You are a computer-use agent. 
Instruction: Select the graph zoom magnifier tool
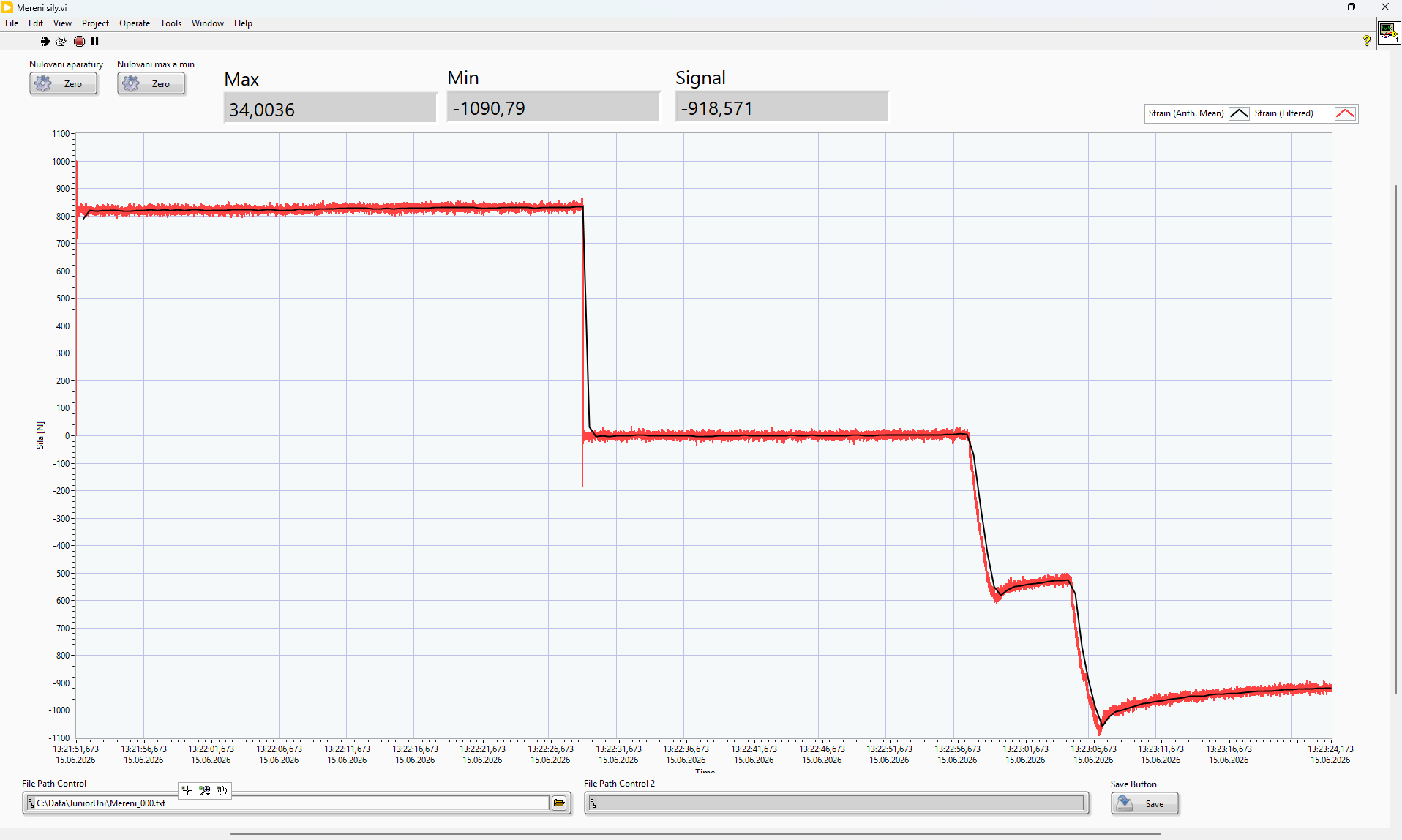[205, 790]
